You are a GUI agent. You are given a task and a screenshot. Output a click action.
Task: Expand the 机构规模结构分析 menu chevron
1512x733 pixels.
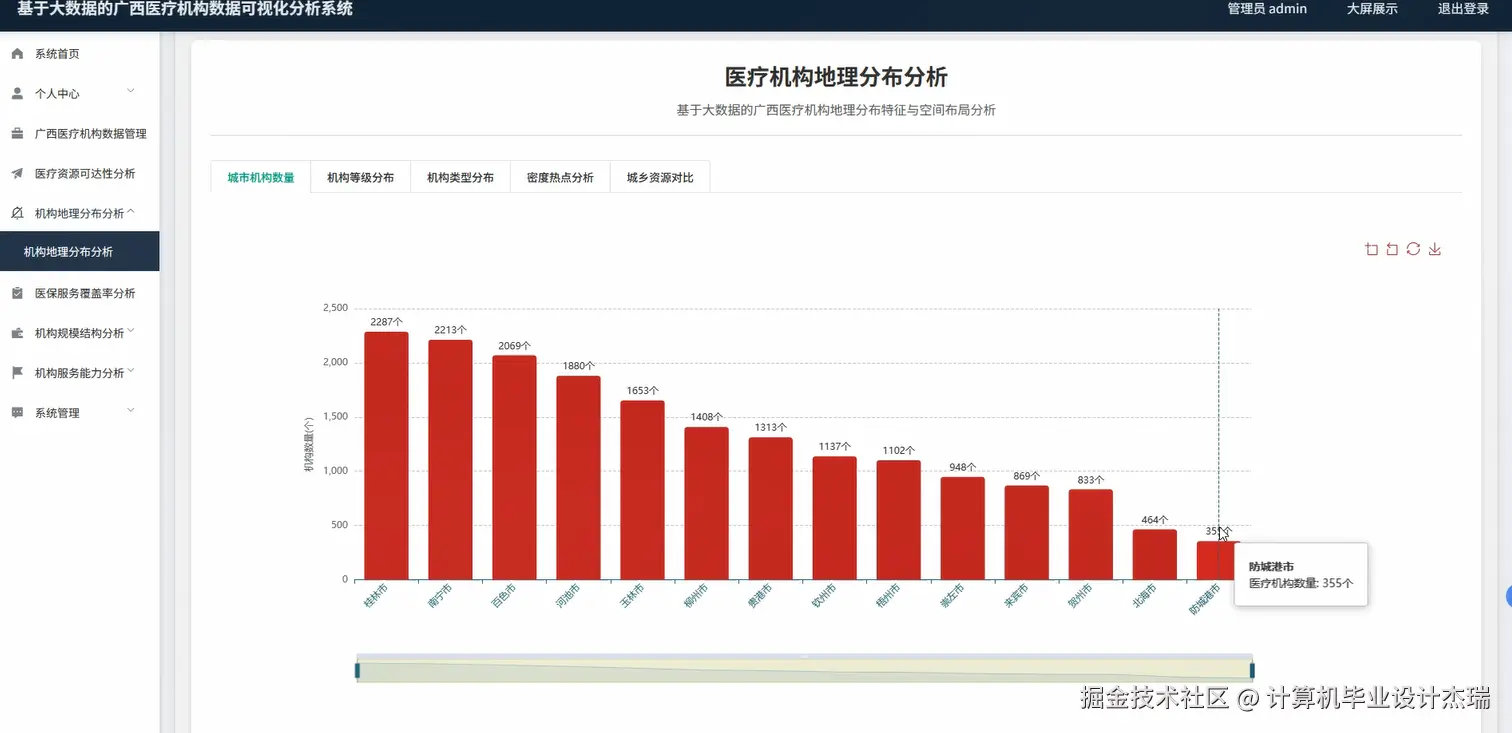131,332
